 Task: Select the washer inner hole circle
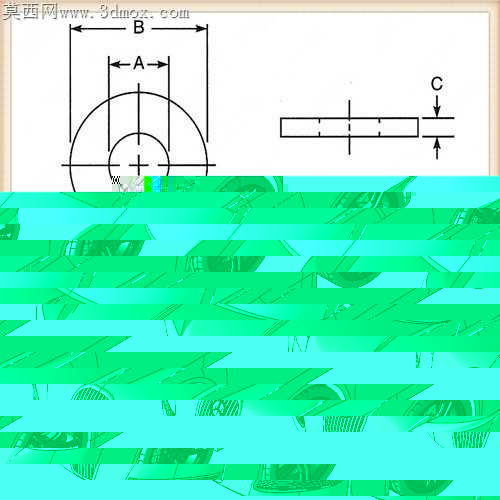click(x=139, y=155)
